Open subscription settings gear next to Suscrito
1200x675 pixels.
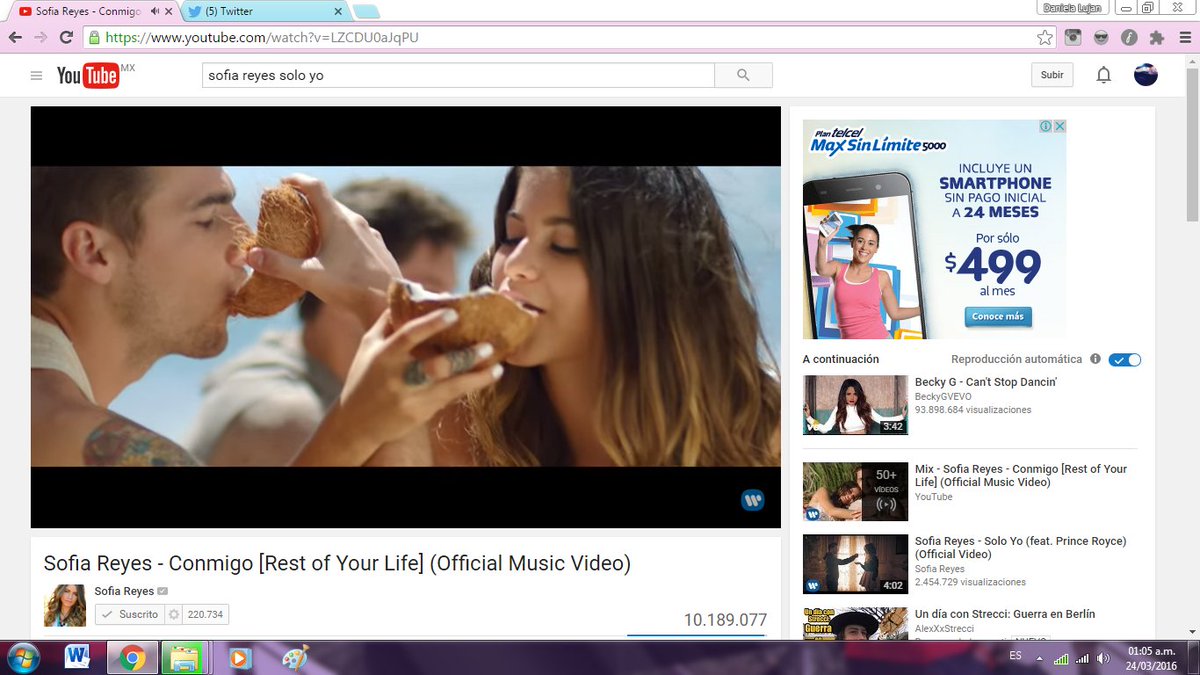(173, 614)
